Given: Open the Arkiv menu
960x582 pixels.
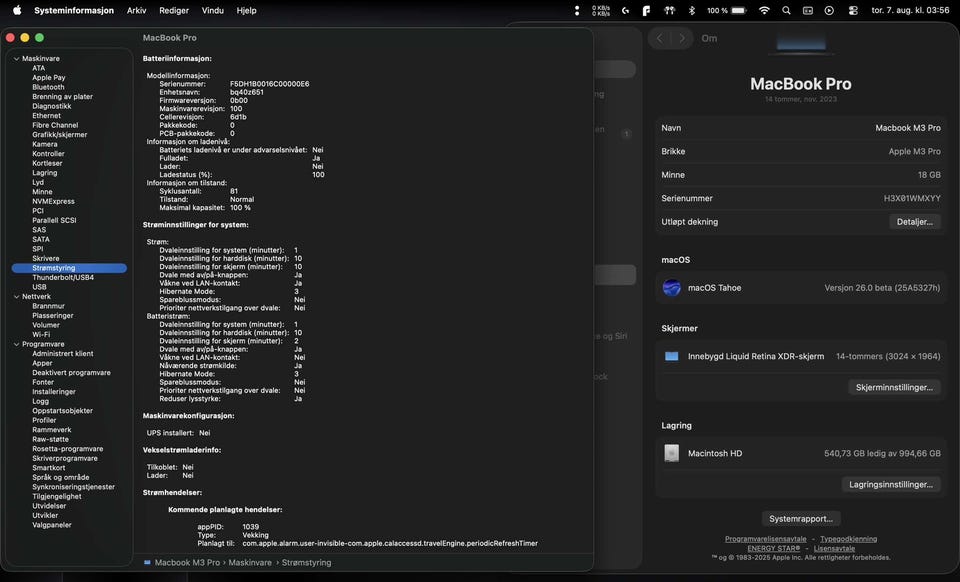Looking at the screenshot, I should coord(137,10).
